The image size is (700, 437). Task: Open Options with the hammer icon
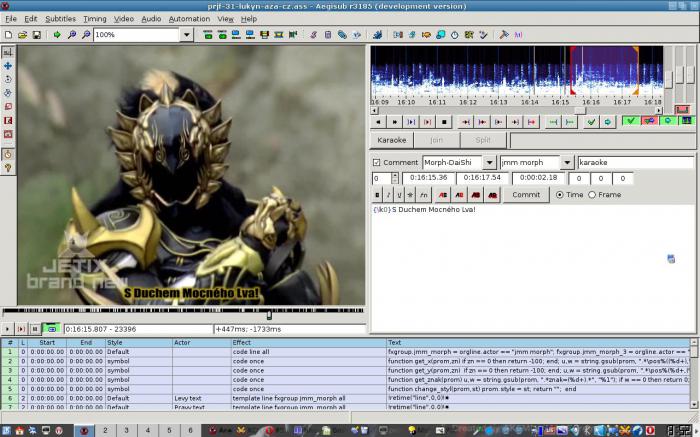pos(504,34)
